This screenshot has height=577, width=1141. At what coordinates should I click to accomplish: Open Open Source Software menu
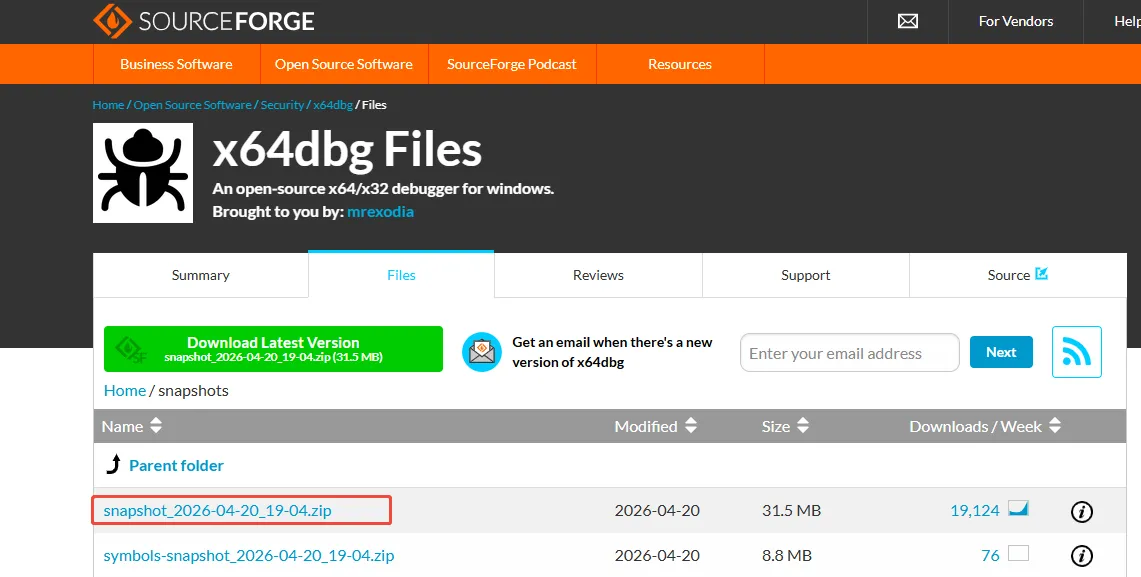343,64
